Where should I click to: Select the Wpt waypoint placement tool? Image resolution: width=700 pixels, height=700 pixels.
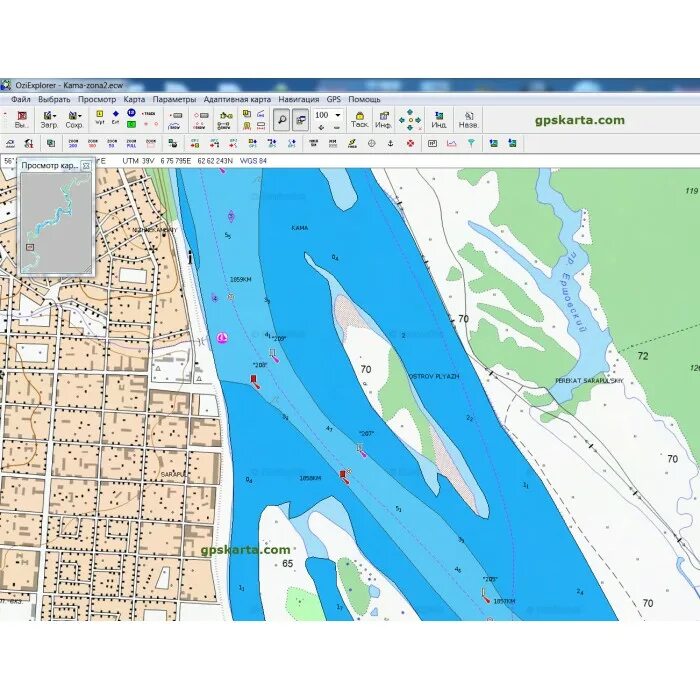[100, 117]
